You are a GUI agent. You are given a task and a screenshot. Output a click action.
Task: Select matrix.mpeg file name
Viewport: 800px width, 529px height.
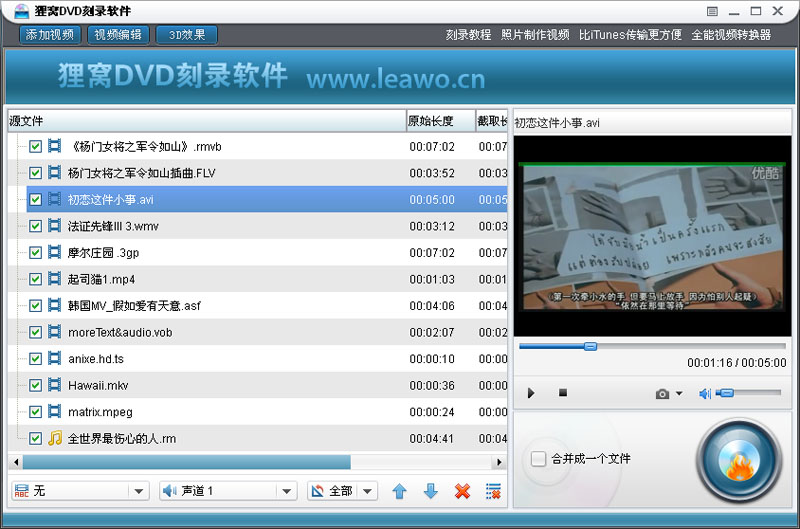[x=100, y=412]
